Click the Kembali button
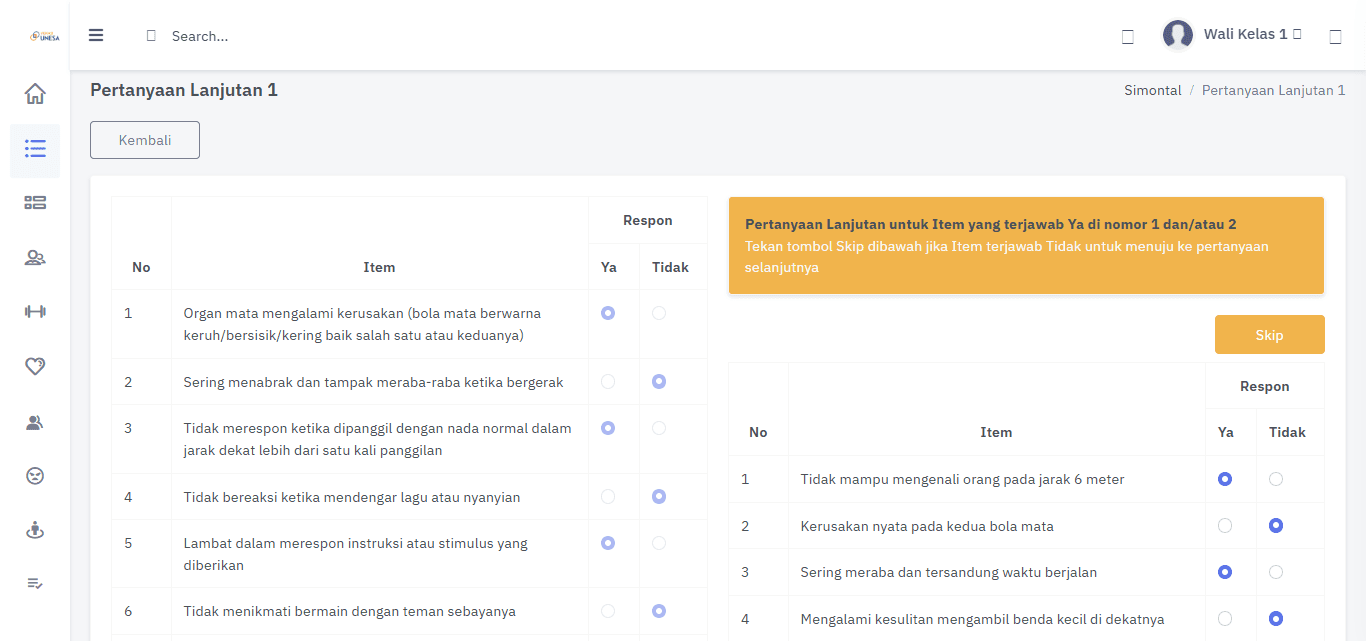1366x641 pixels. (145, 140)
